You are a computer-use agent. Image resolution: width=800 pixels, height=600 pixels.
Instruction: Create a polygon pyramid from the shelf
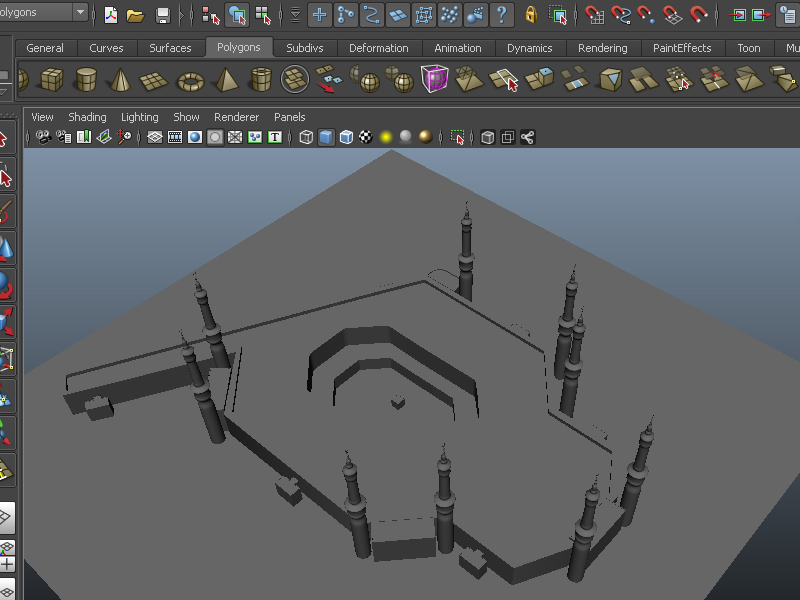(227, 80)
